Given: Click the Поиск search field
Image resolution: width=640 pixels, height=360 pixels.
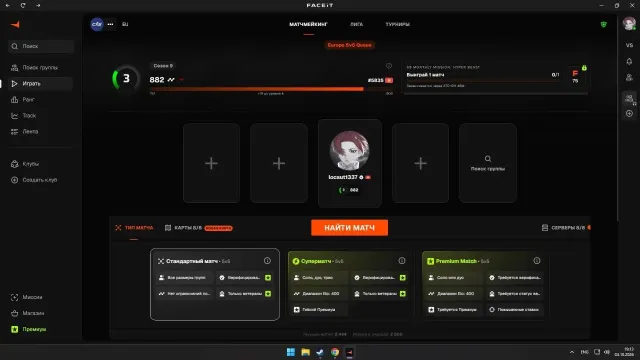Looking at the screenshot, I should pos(41,46).
